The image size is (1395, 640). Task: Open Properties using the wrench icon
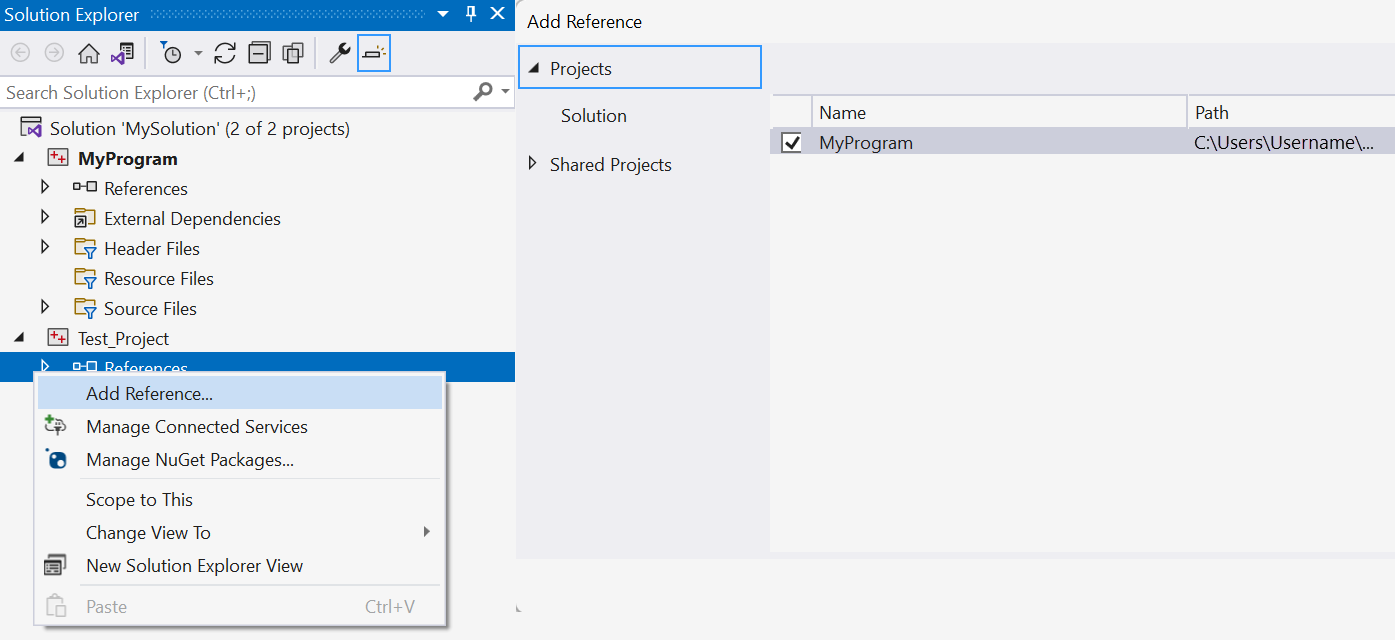[341, 52]
